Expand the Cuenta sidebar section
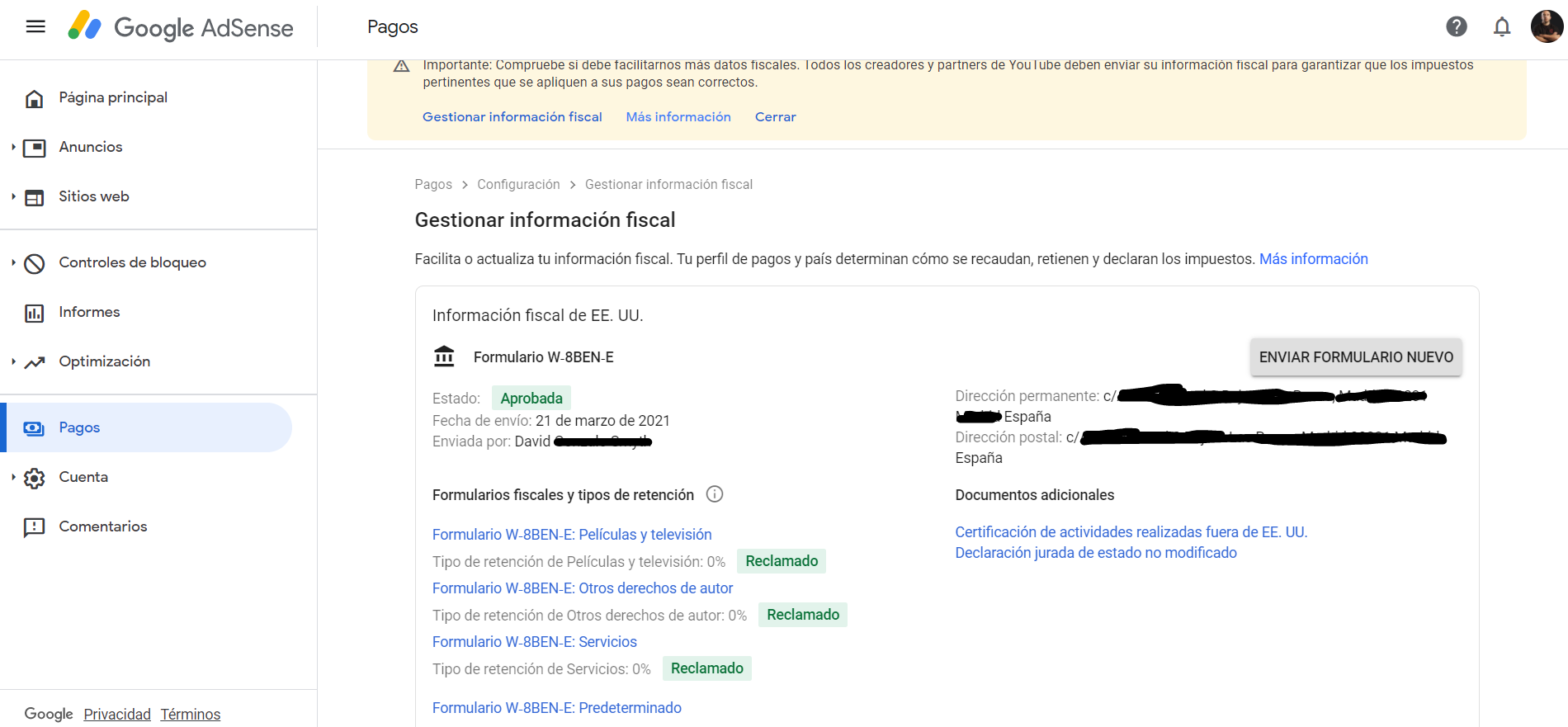Viewport: 1568px width, 727px height. click(13, 477)
